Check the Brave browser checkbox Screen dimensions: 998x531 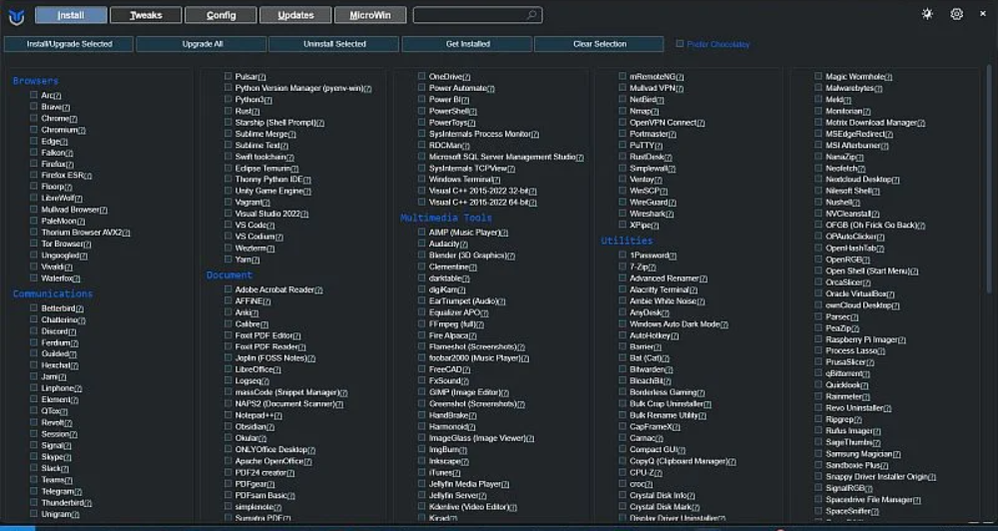[34, 106]
